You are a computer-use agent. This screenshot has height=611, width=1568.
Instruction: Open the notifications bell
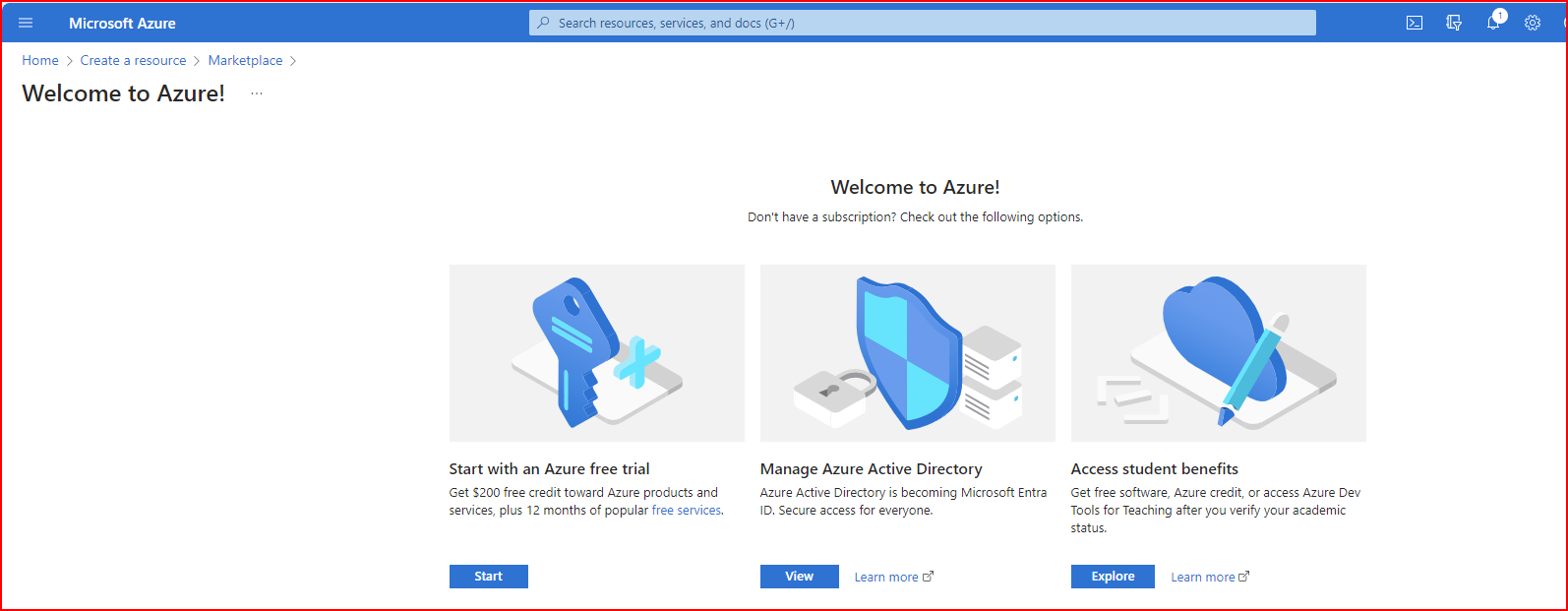pyautogui.click(x=1493, y=22)
